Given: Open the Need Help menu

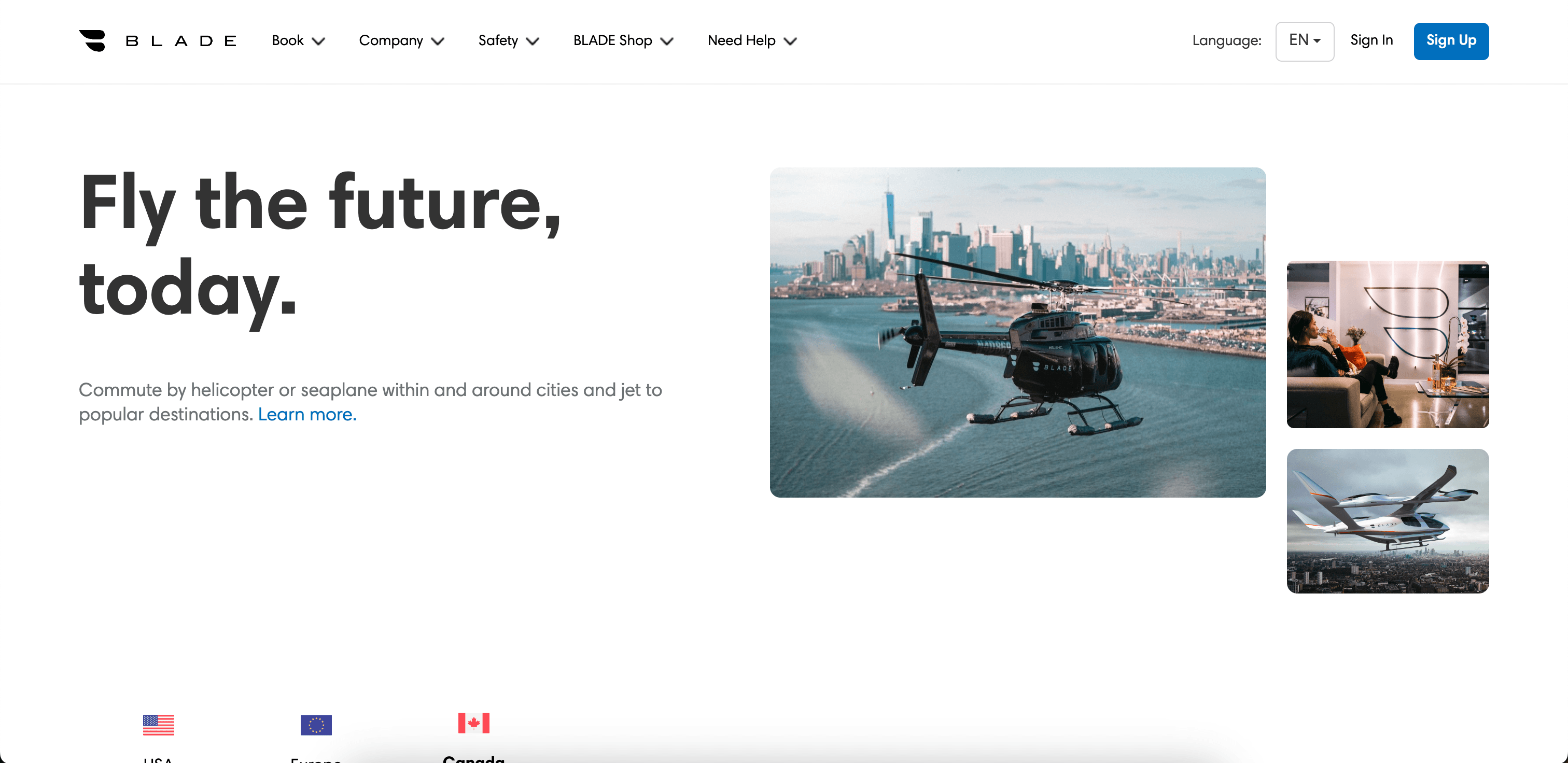Looking at the screenshot, I should tap(752, 41).
